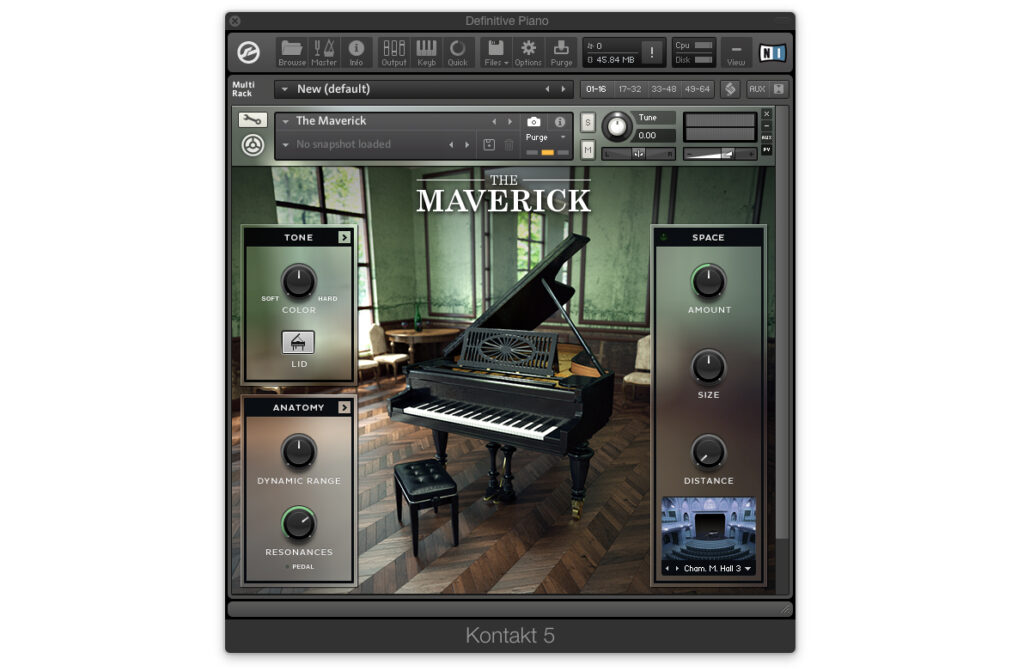Switch to the 49-64 rack page

(x=697, y=89)
